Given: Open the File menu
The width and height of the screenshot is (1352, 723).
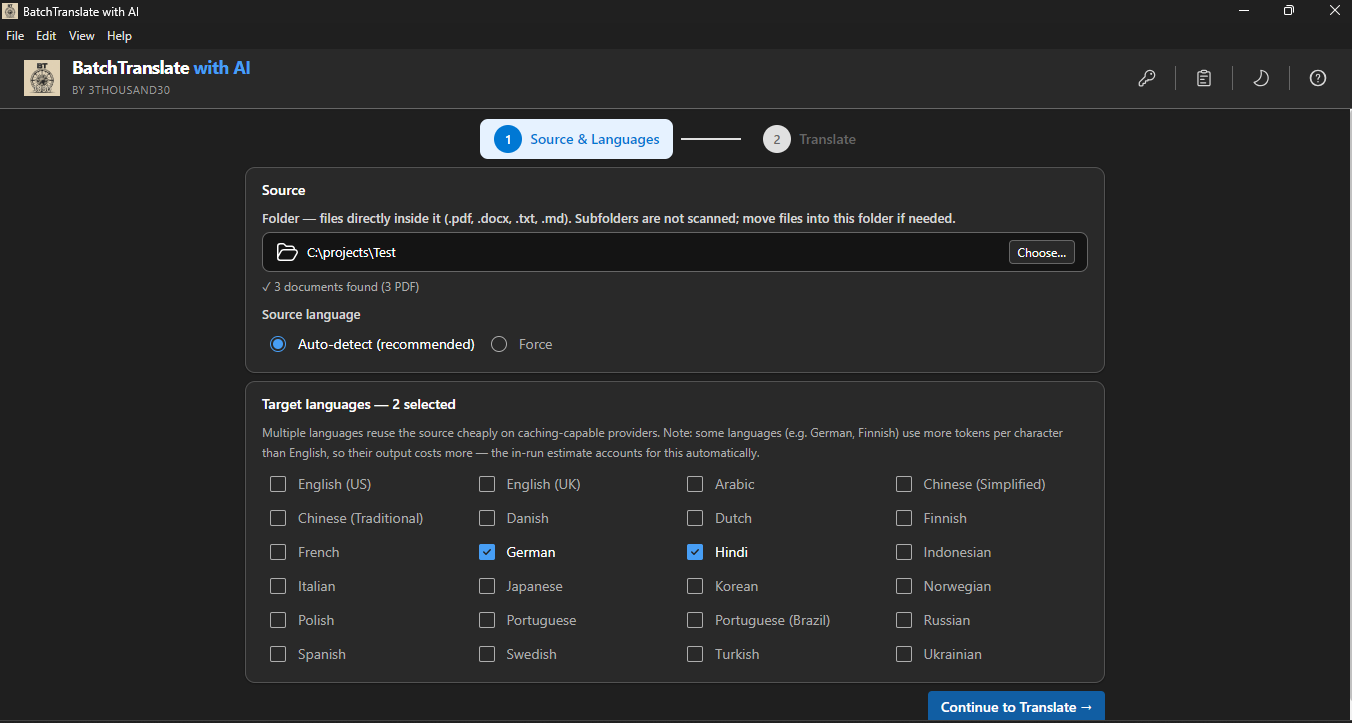Looking at the screenshot, I should [x=15, y=36].
